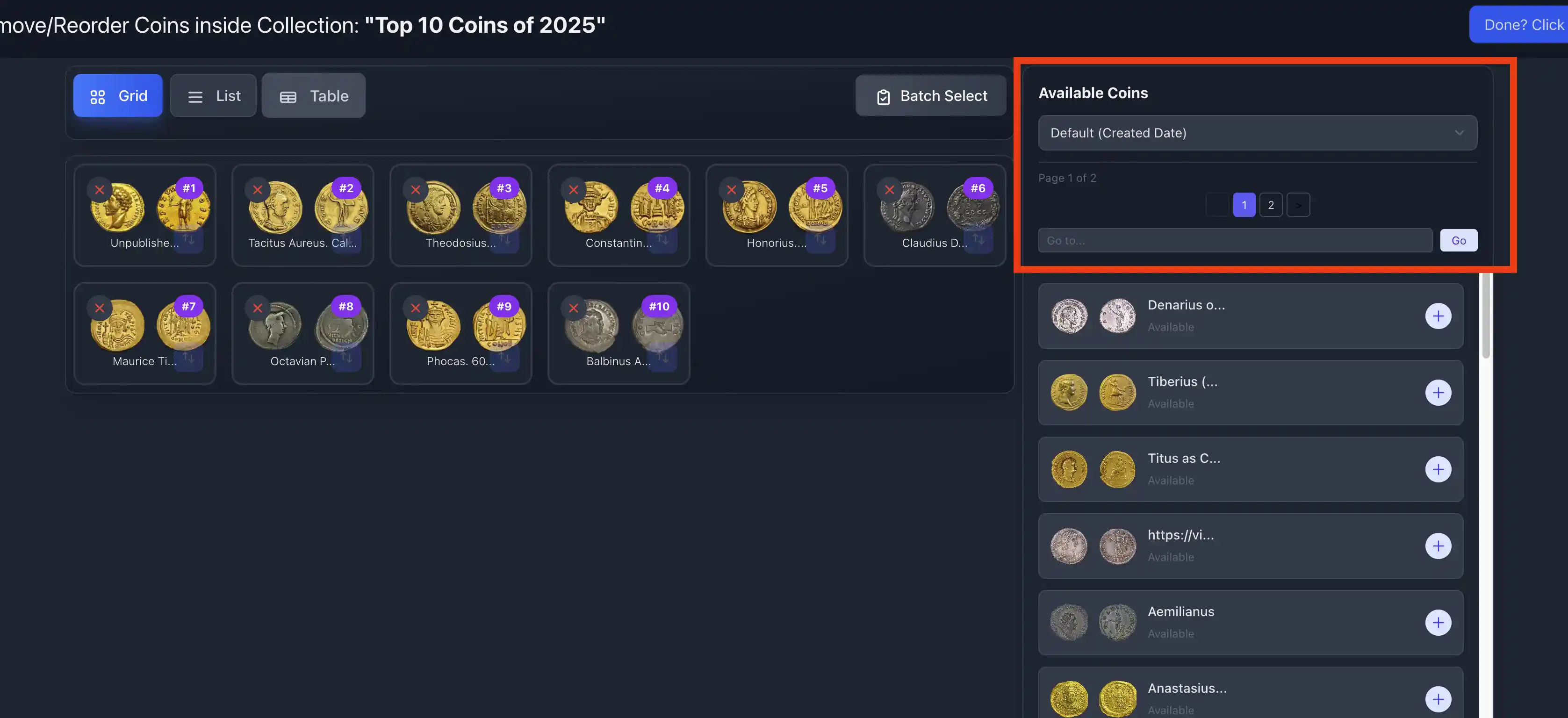This screenshot has width=1568, height=718.
Task: Click the red X on Balbinus coin
Action: [574, 308]
